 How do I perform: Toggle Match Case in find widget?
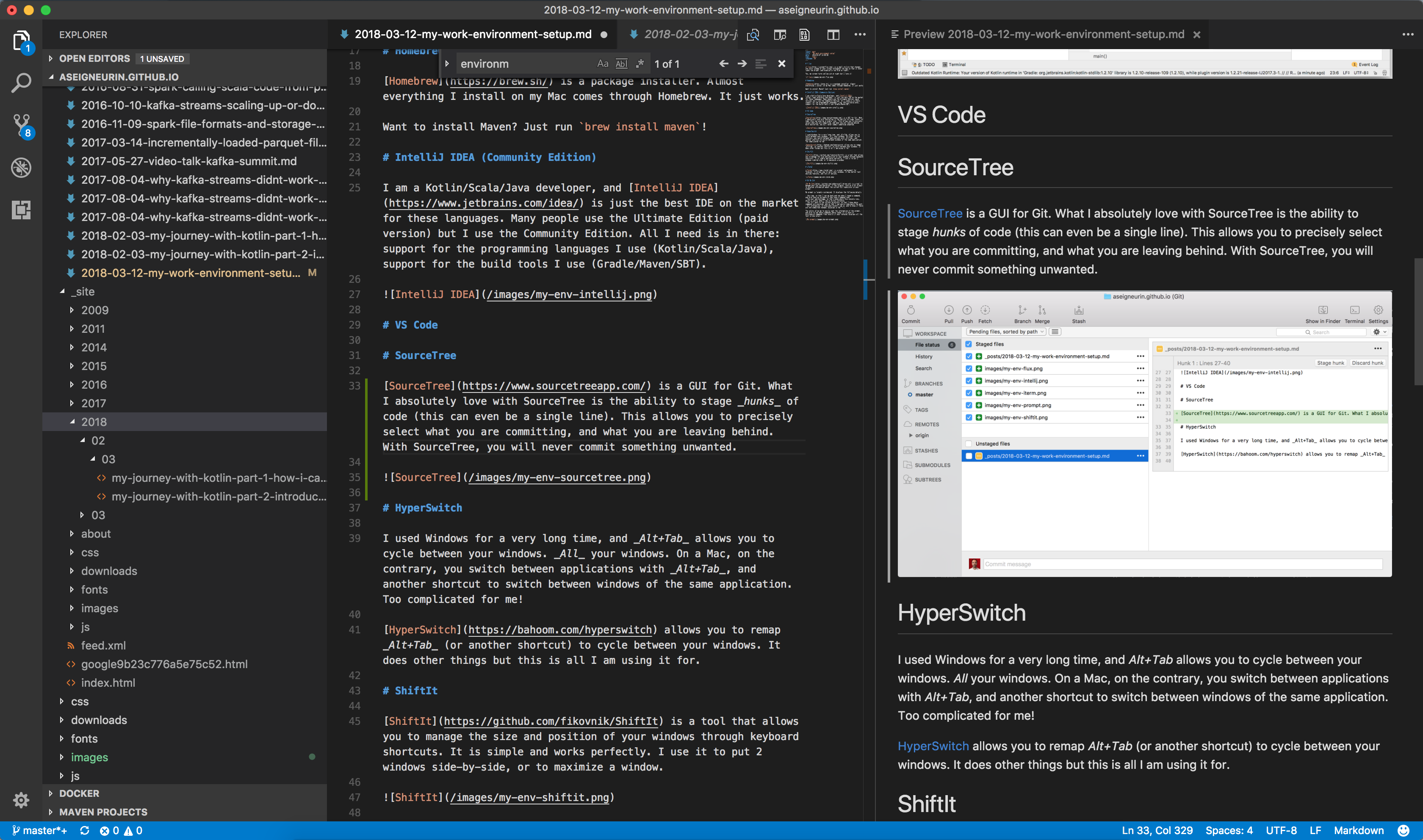[x=603, y=64]
